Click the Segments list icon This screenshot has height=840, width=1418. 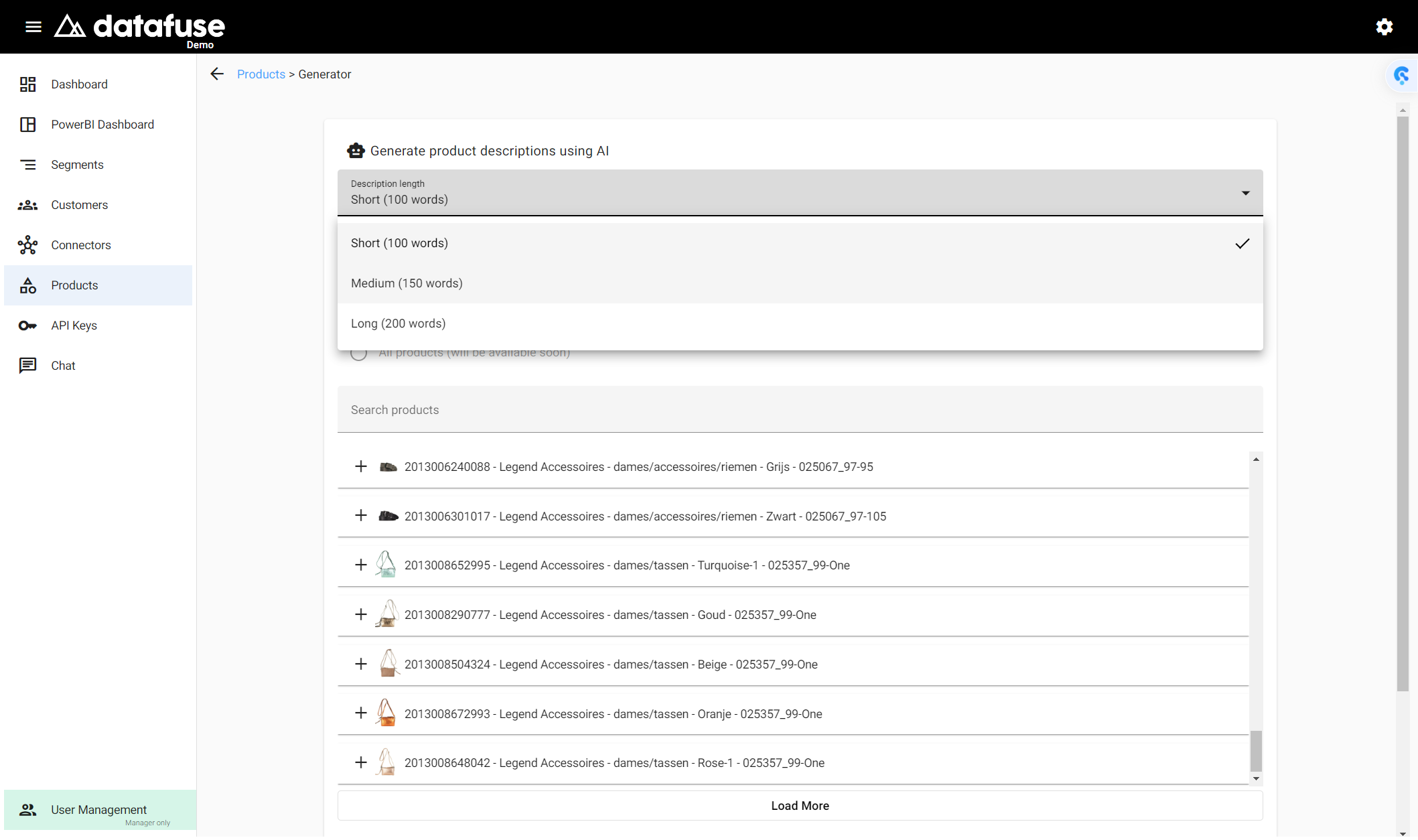27,165
